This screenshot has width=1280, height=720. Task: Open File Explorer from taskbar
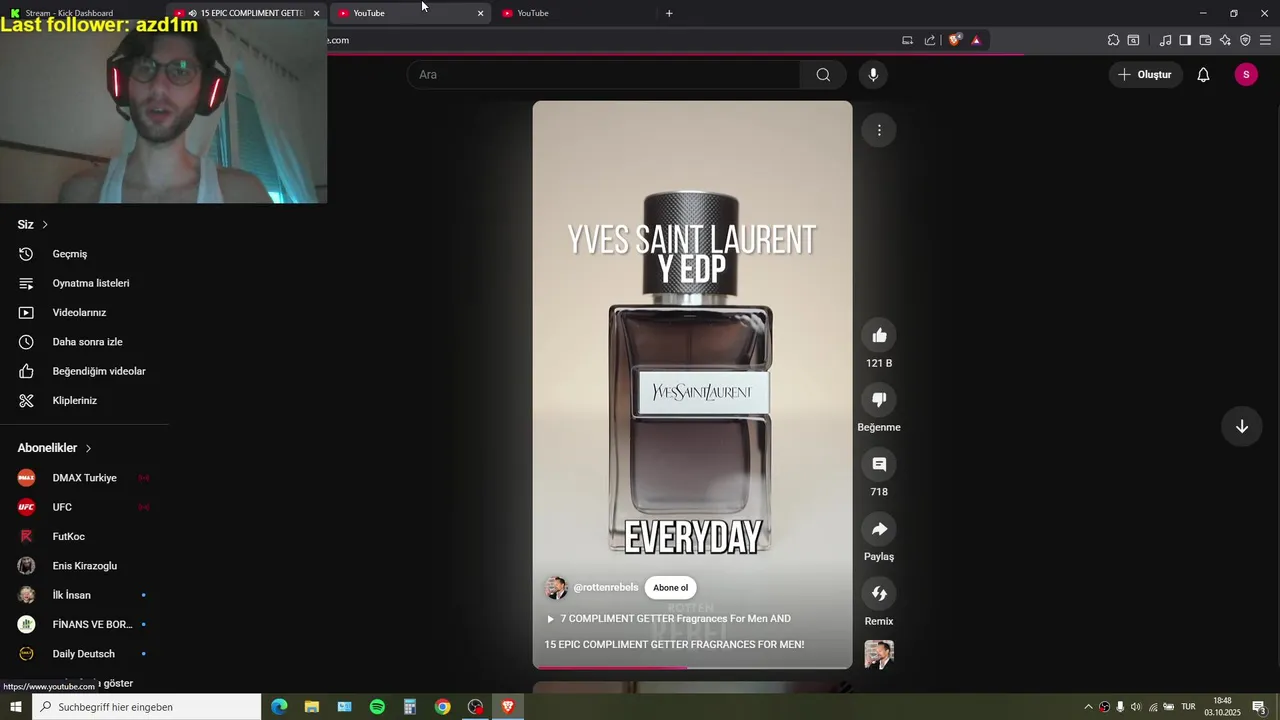312,707
